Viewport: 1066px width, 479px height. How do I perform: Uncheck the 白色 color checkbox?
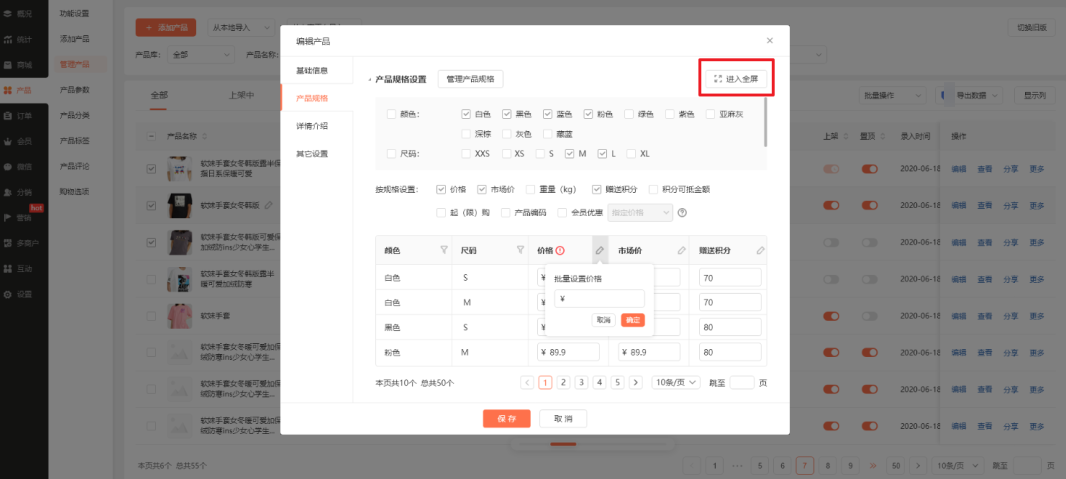(466, 114)
